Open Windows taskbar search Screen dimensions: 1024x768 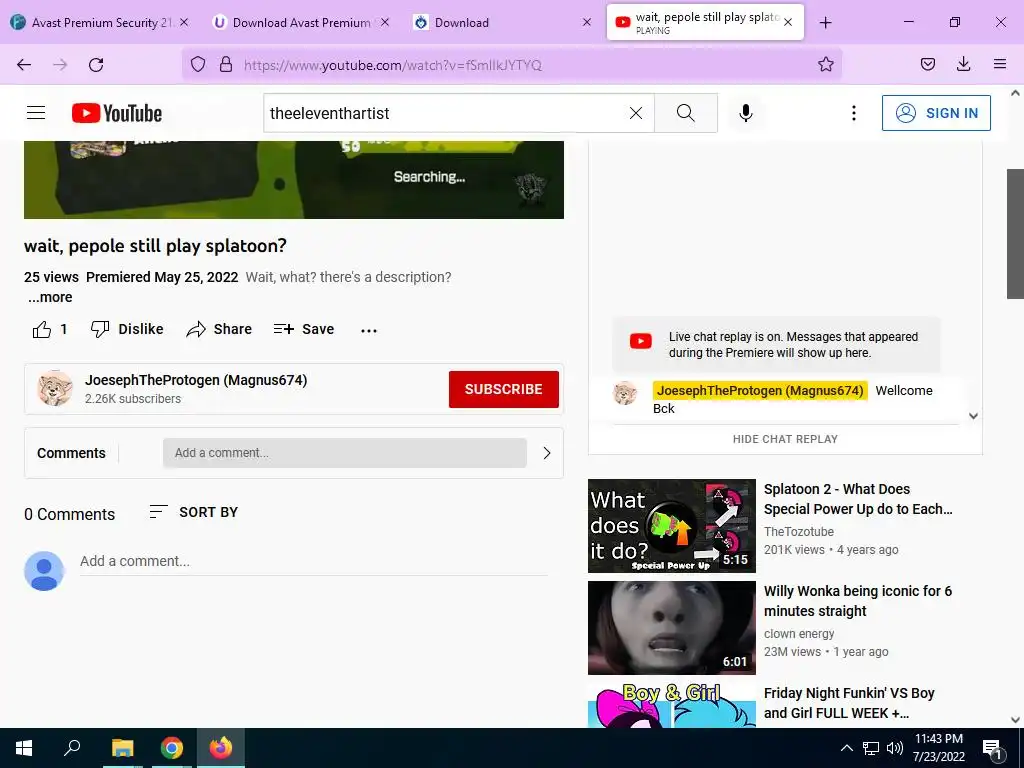click(x=72, y=748)
